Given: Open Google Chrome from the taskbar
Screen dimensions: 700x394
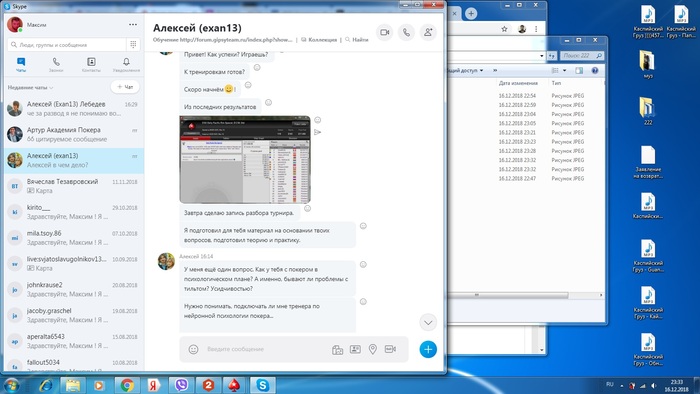Looking at the screenshot, I should [127, 385].
